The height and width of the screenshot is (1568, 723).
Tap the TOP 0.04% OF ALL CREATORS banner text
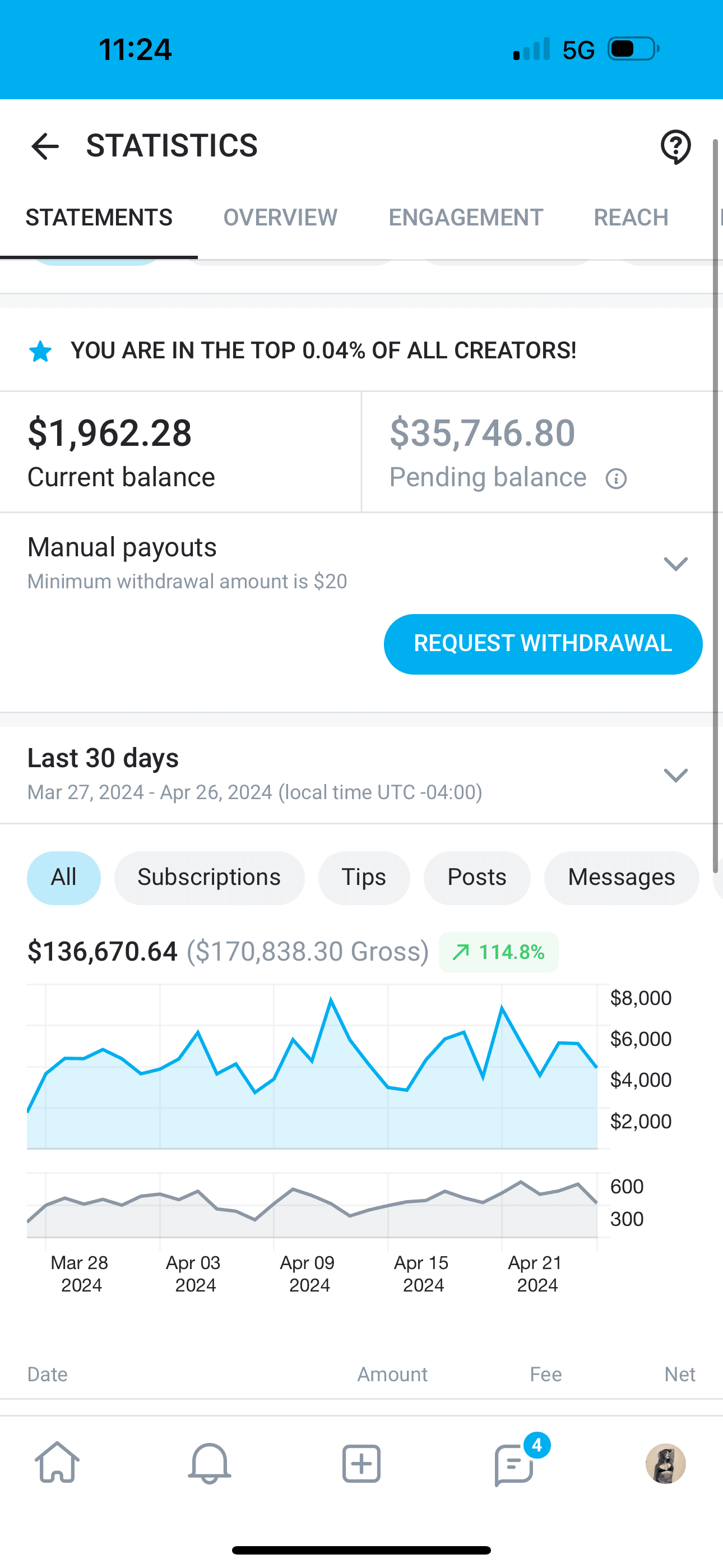323,351
